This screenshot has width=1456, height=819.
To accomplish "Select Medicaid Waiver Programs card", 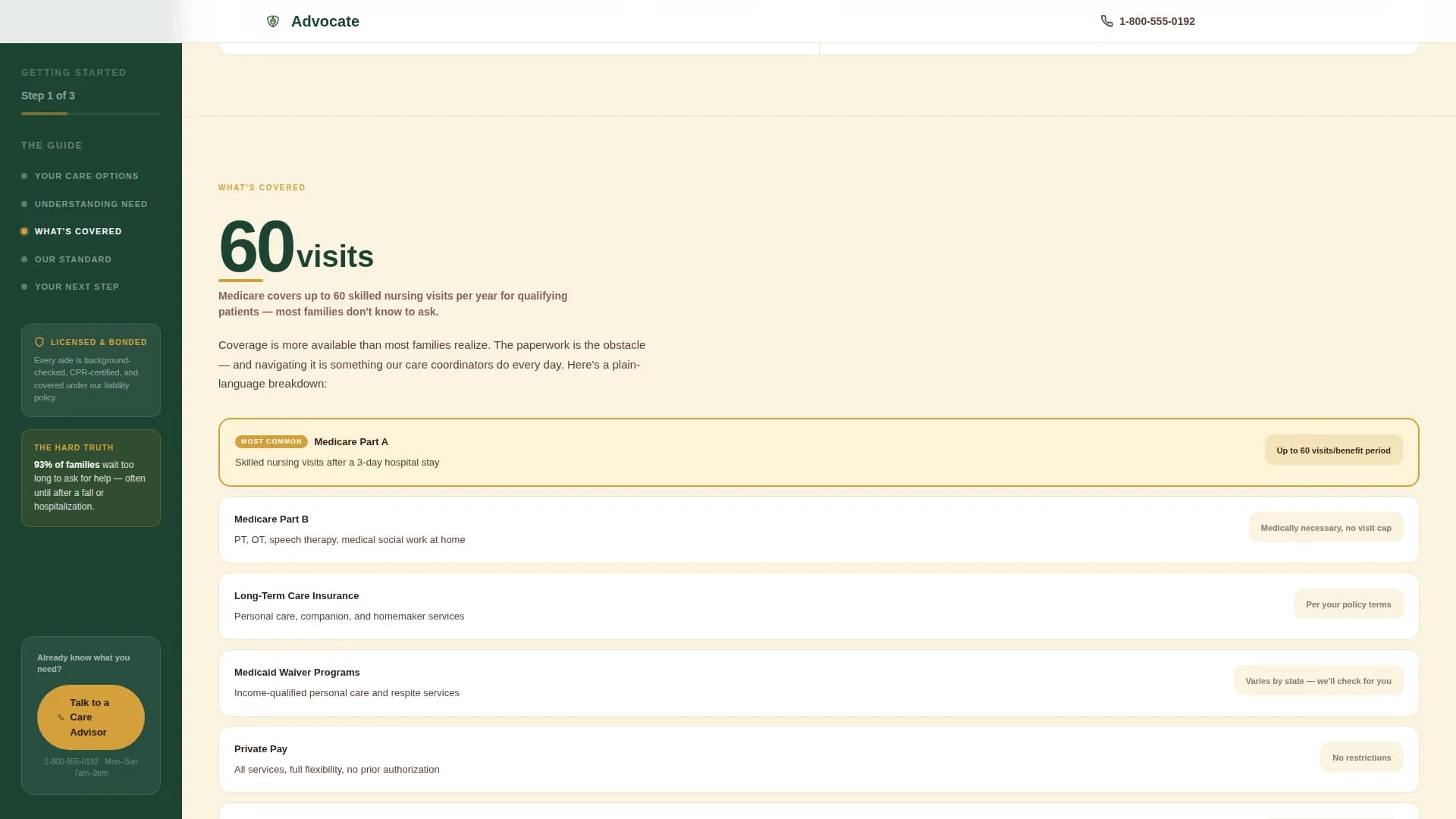I will [818, 682].
